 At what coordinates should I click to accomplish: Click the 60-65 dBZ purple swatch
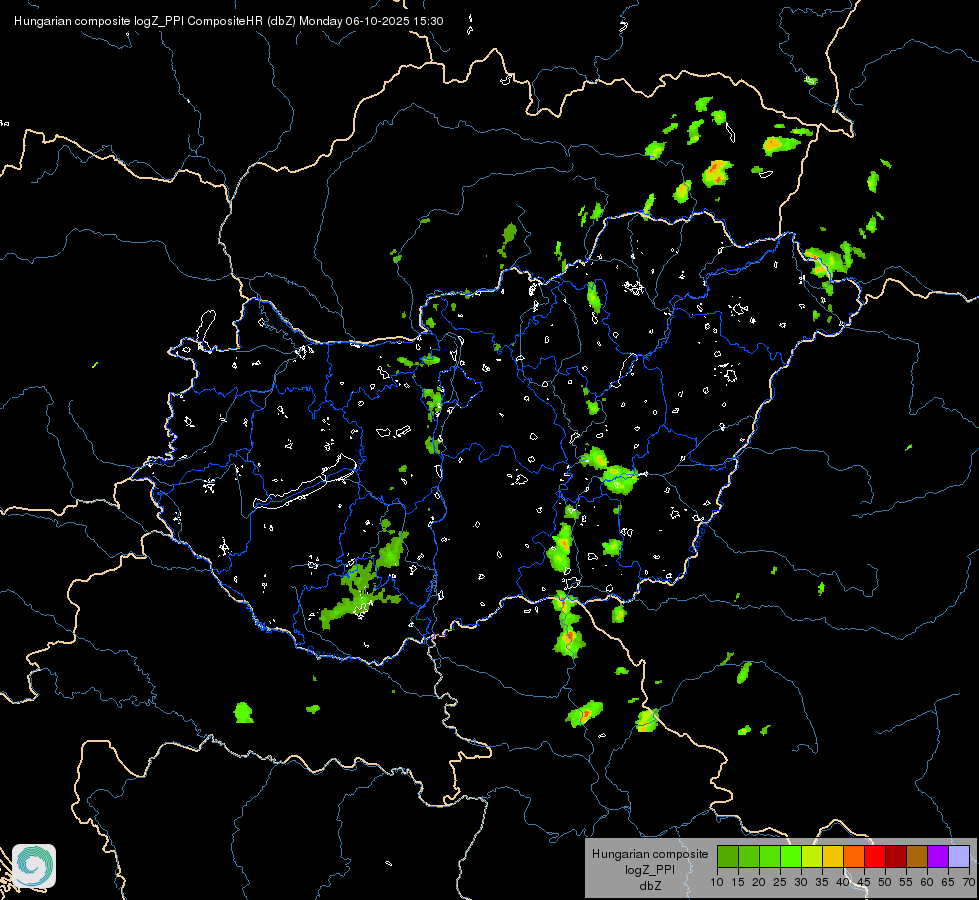(x=937, y=857)
